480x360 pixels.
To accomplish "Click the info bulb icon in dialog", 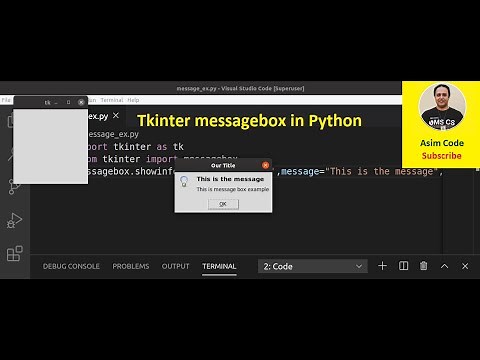I will click(184, 181).
